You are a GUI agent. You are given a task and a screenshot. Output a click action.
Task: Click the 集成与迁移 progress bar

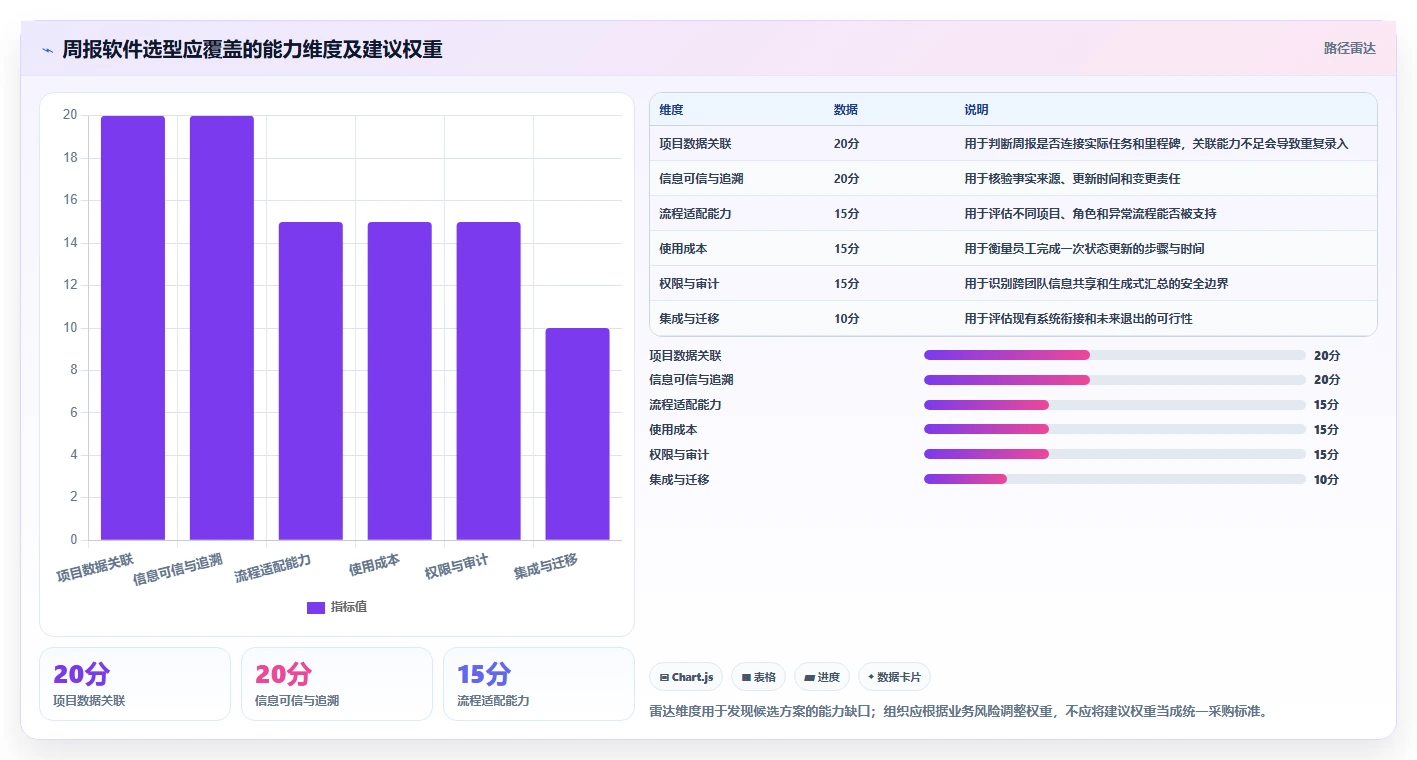tap(1115, 479)
